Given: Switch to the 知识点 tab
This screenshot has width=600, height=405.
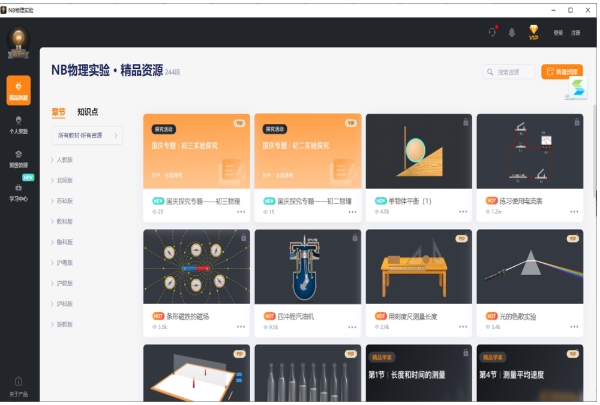Looking at the screenshot, I should 87,112.
